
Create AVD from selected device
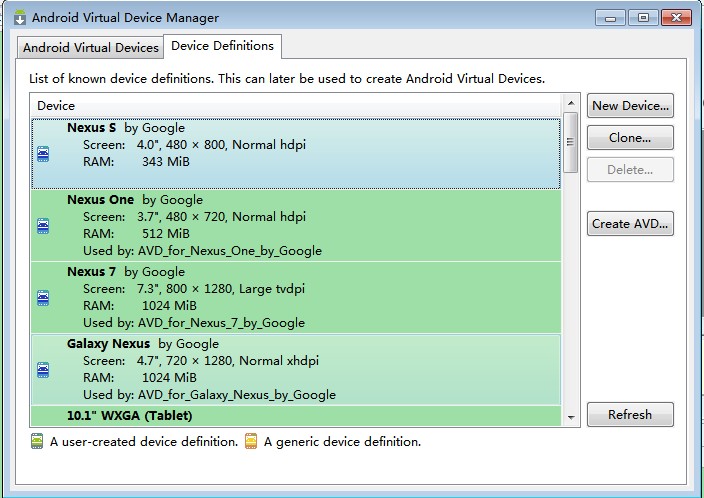click(630, 224)
